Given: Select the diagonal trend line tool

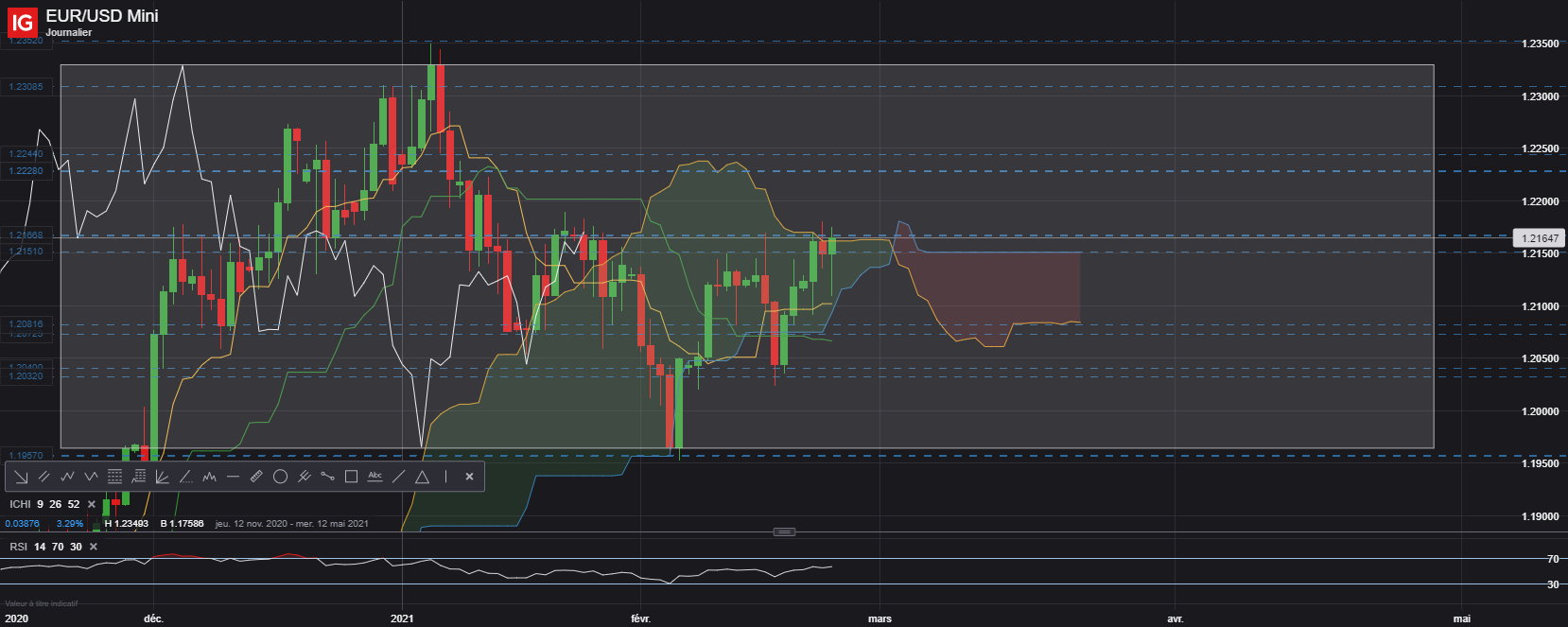Looking at the screenshot, I should [x=398, y=477].
